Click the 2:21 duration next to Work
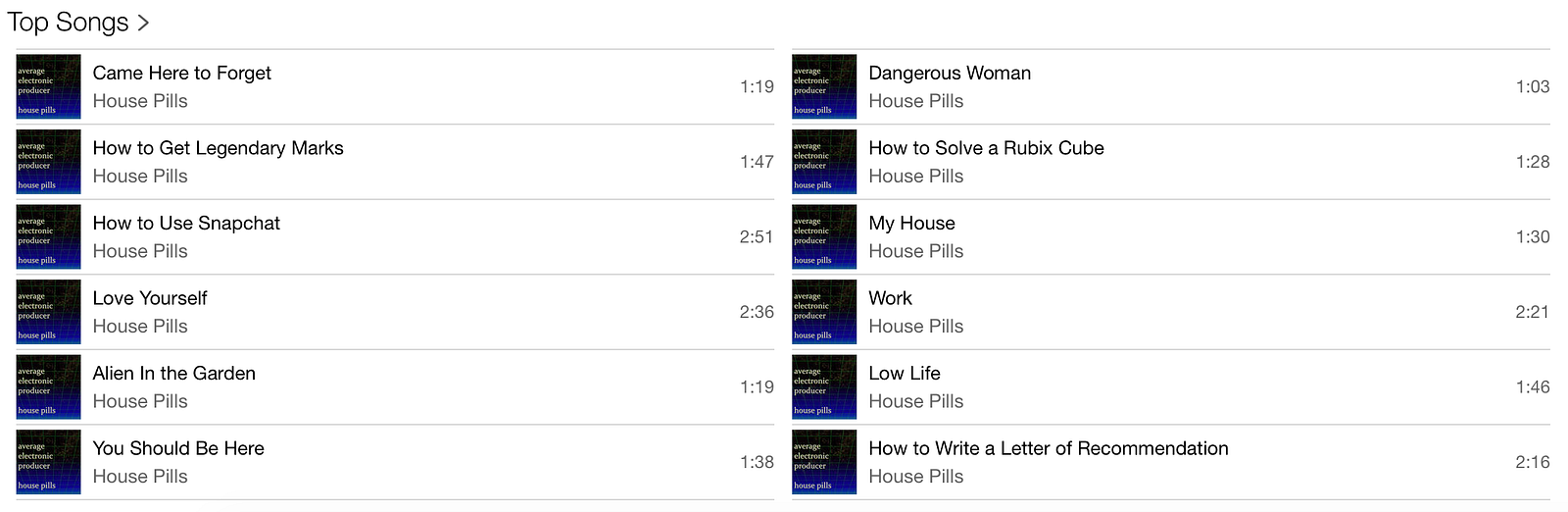 pyautogui.click(x=1533, y=312)
